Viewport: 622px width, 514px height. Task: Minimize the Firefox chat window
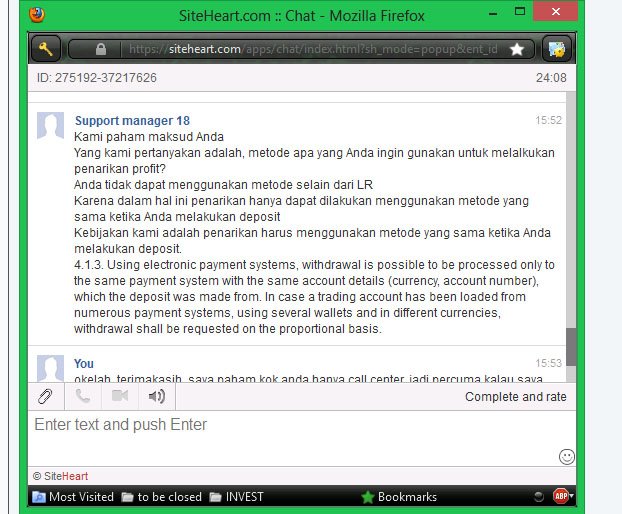tap(493, 14)
